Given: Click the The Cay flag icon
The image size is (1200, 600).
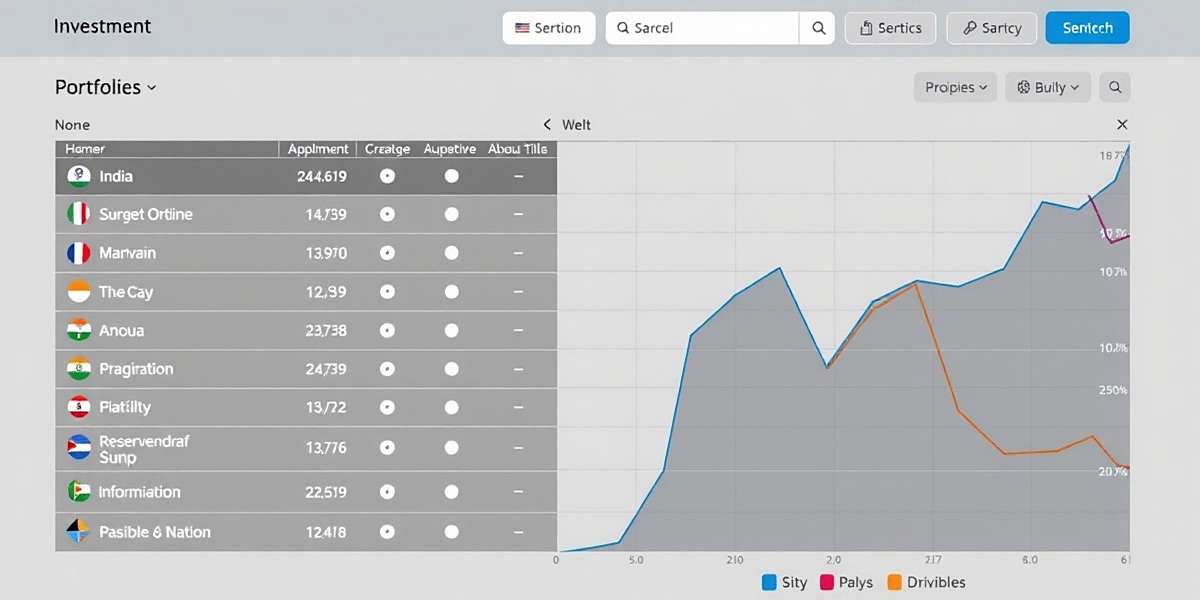Looking at the screenshot, I should [79, 292].
